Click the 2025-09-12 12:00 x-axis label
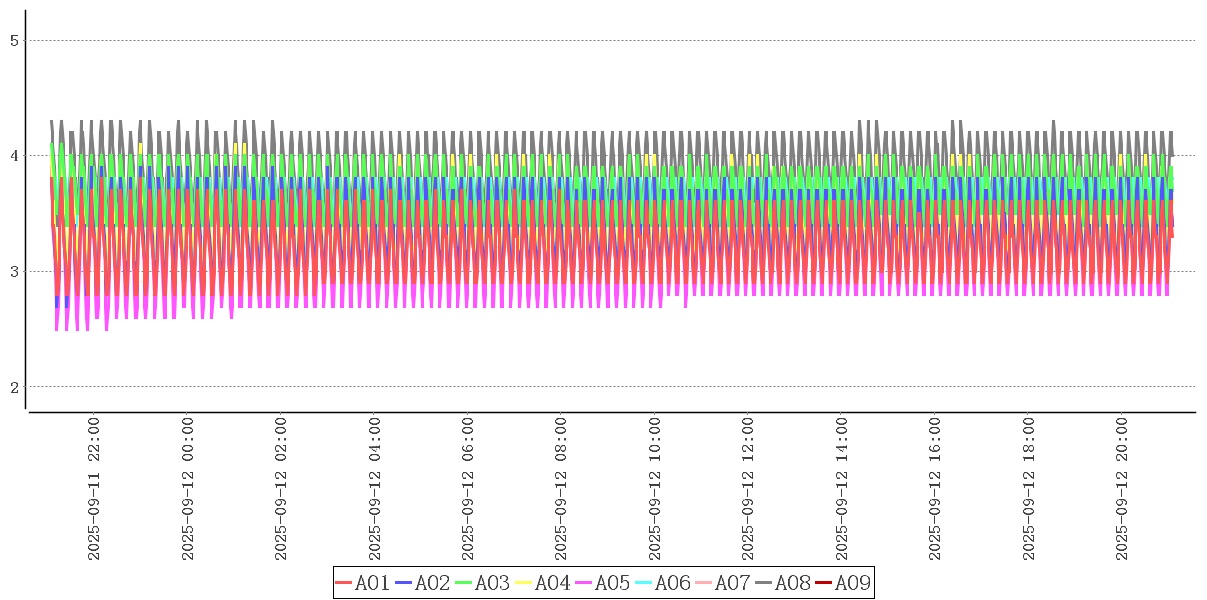Image resolution: width=1207 pixels, height=600 pixels. pyautogui.click(x=749, y=490)
